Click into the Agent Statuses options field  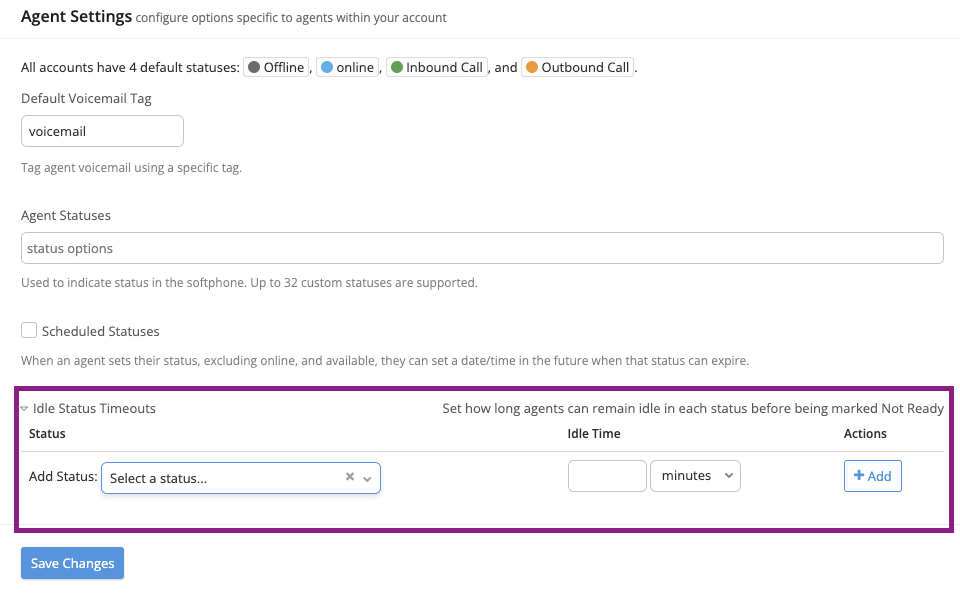pyautogui.click(x=482, y=248)
